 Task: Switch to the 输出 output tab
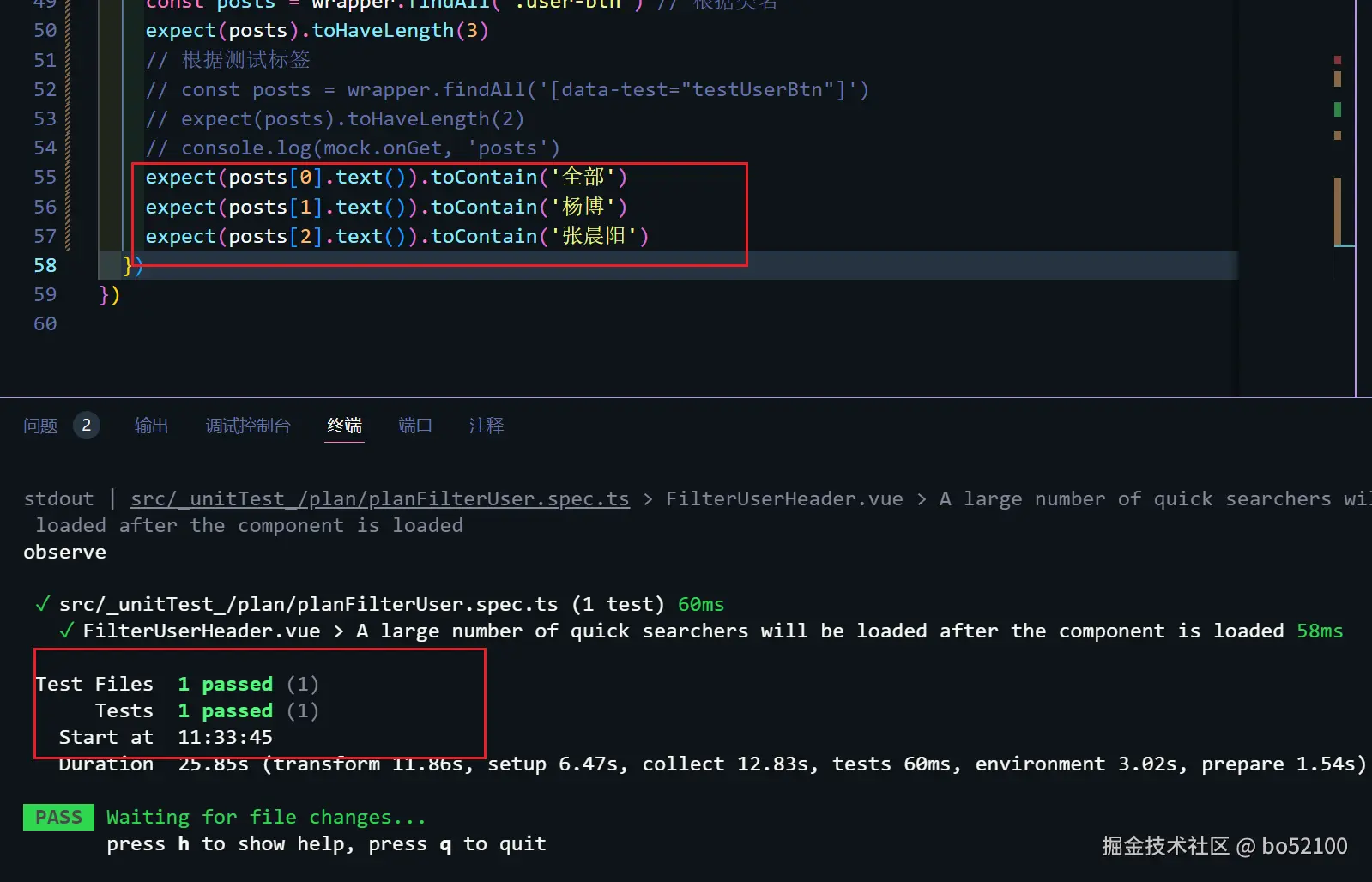point(151,426)
